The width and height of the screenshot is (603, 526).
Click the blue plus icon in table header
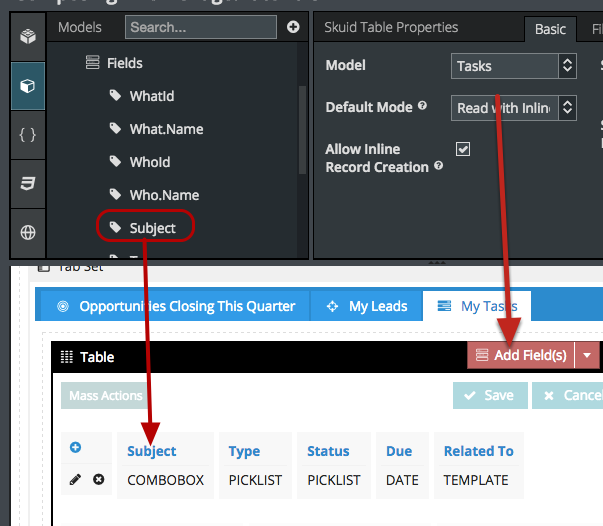pyautogui.click(x=75, y=448)
